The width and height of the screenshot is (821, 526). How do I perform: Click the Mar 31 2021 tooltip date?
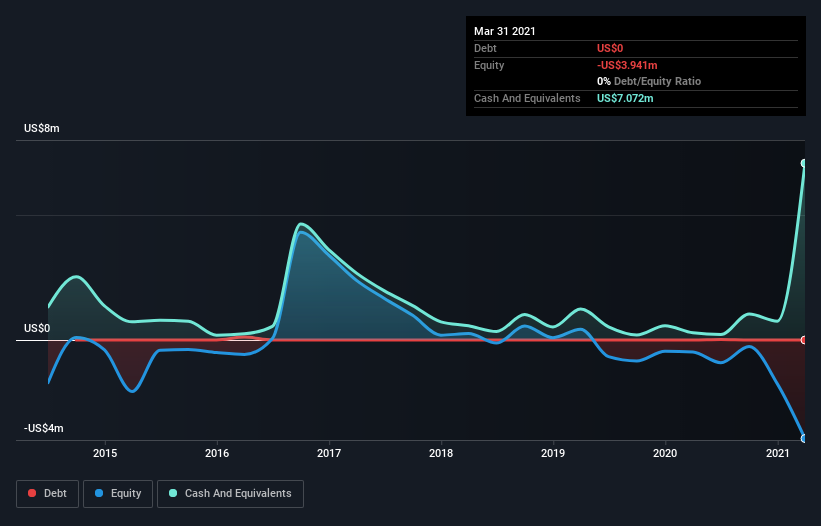(x=505, y=31)
